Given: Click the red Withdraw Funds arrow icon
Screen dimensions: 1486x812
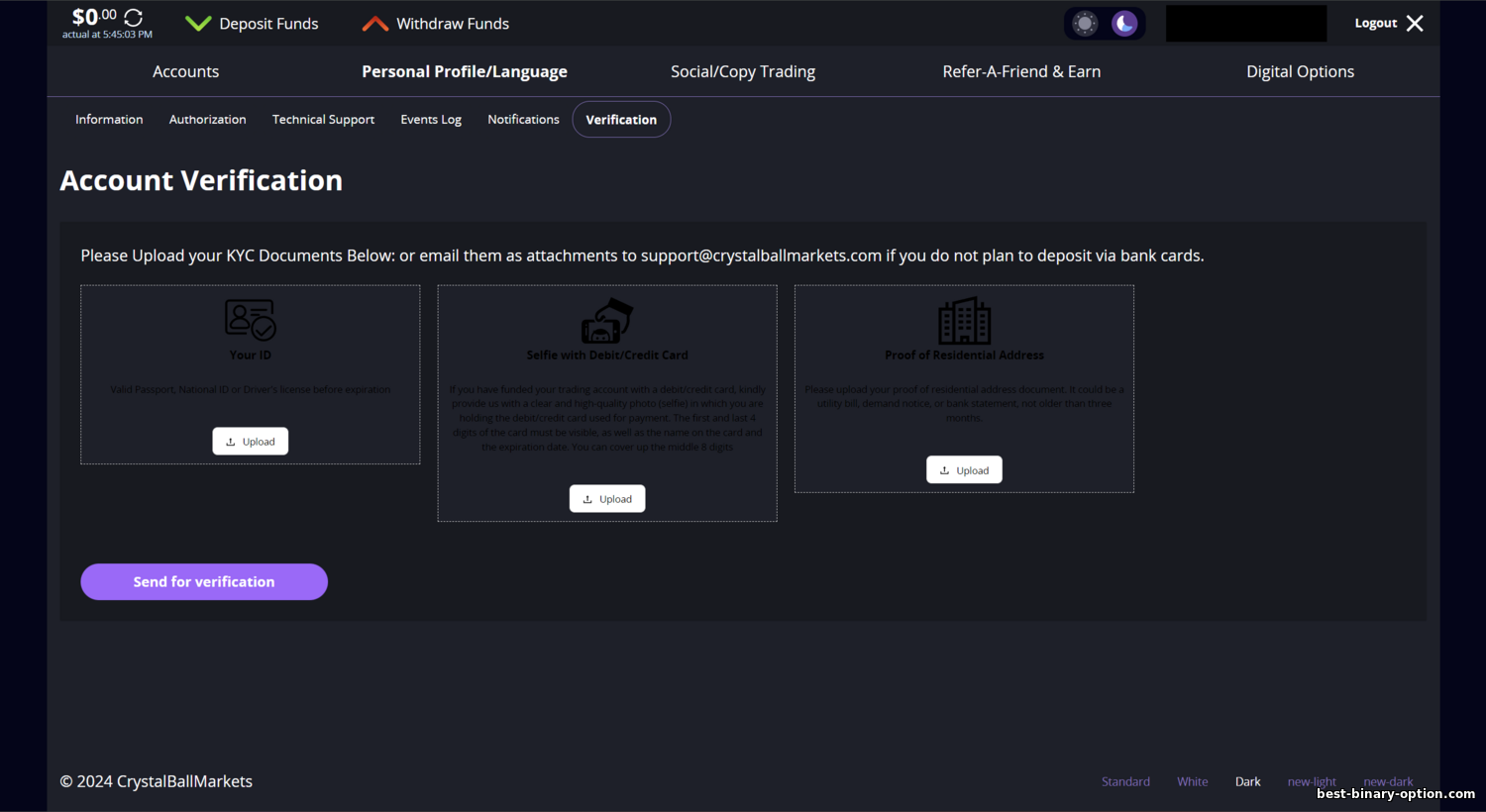Looking at the screenshot, I should (x=375, y=24).
